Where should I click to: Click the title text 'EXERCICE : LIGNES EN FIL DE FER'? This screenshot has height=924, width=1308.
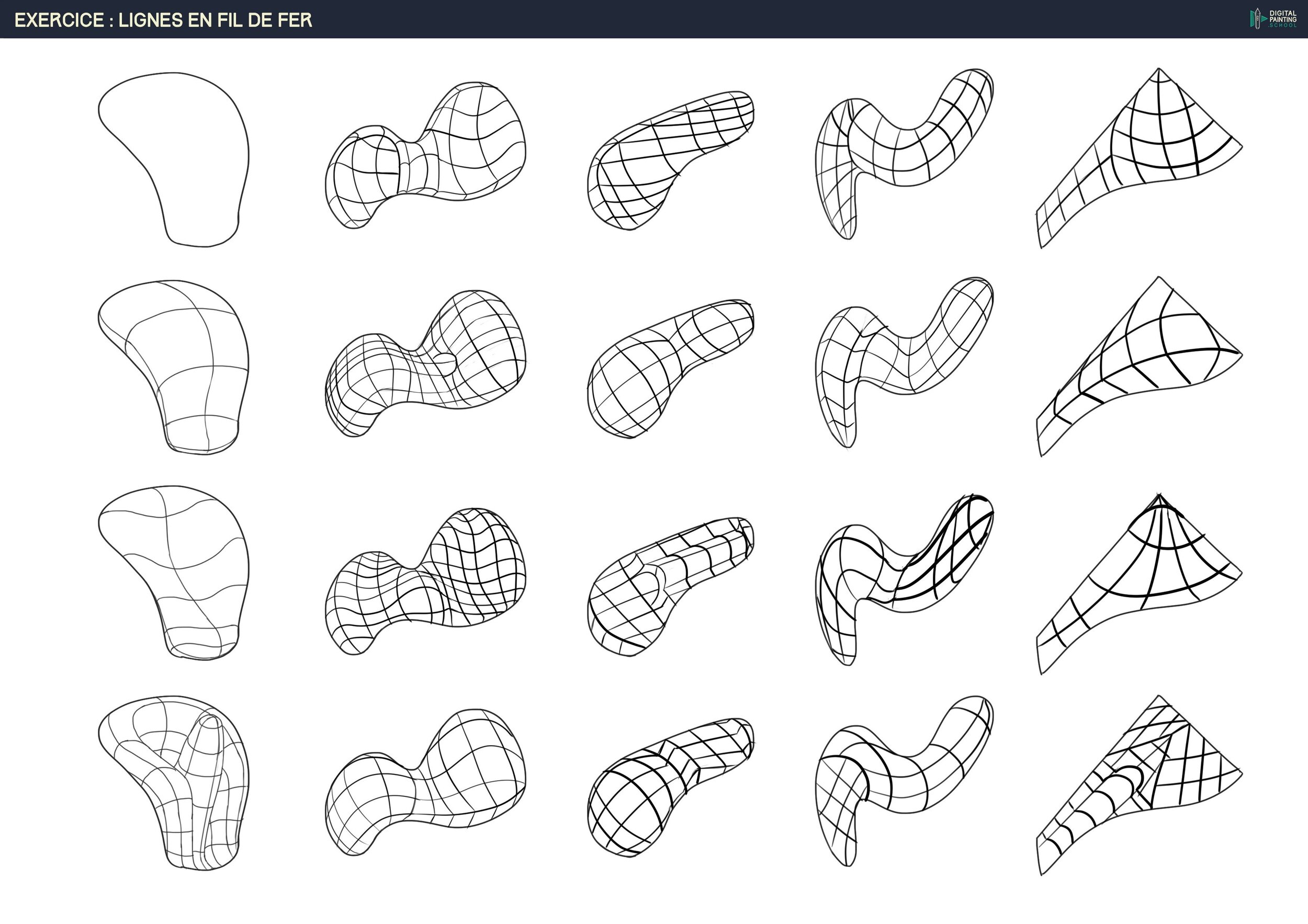pos(163,20)
